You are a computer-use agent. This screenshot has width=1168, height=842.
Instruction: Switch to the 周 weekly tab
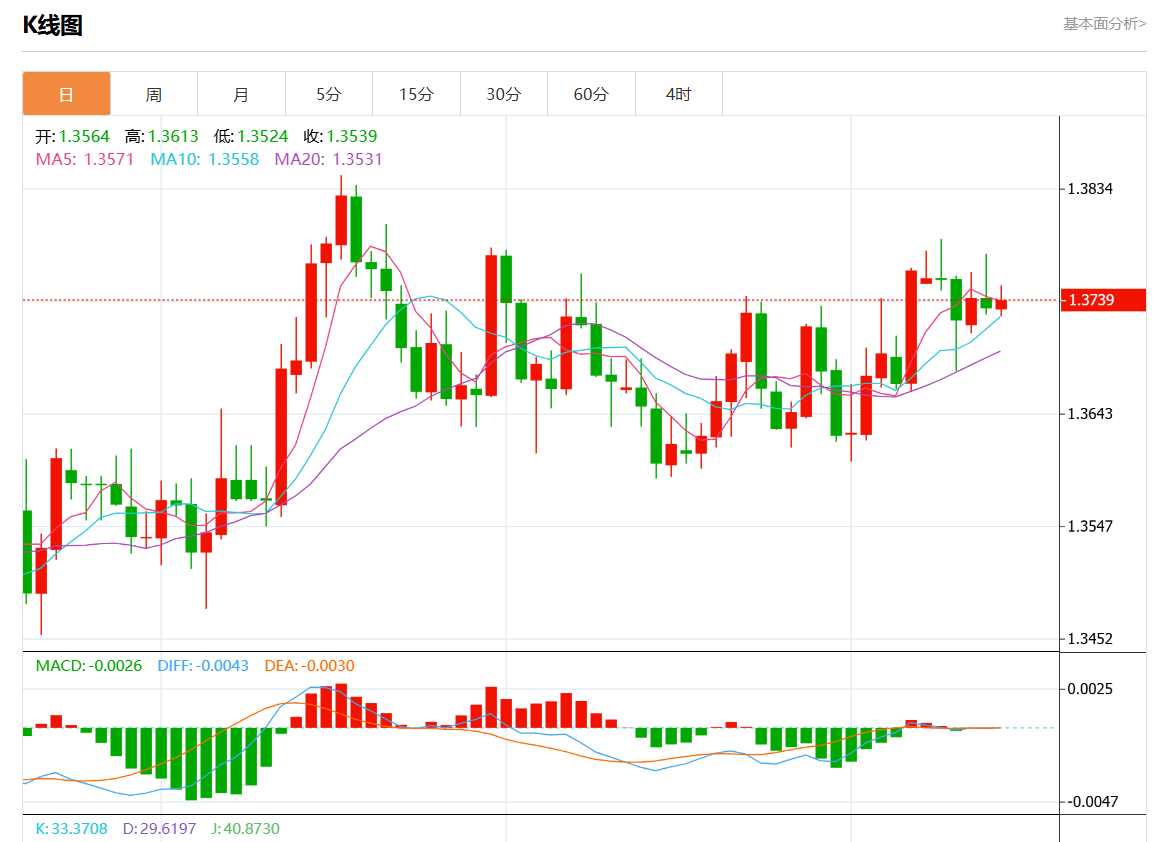(154, 94)
